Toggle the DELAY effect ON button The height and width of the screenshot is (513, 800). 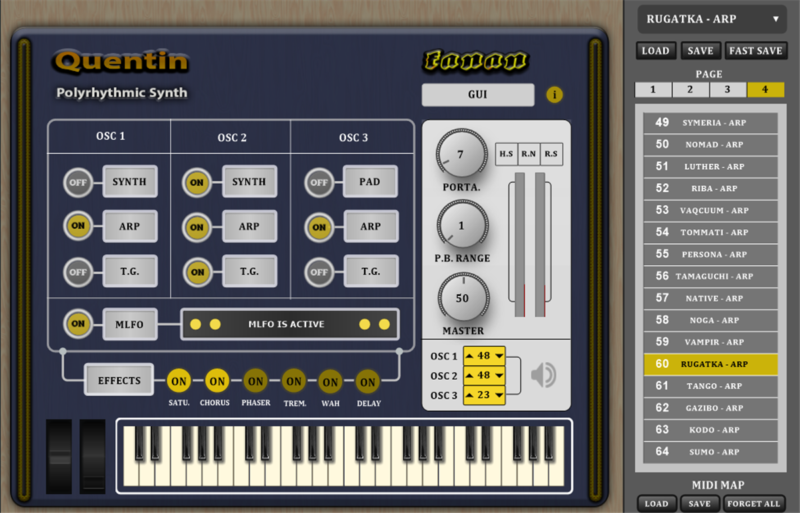[x=368, y=381]
